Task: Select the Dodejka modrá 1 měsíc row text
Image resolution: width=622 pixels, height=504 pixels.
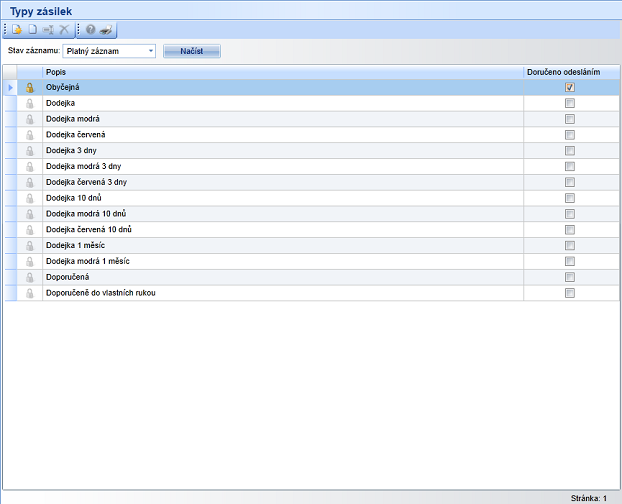Action: tap(88, 261)
